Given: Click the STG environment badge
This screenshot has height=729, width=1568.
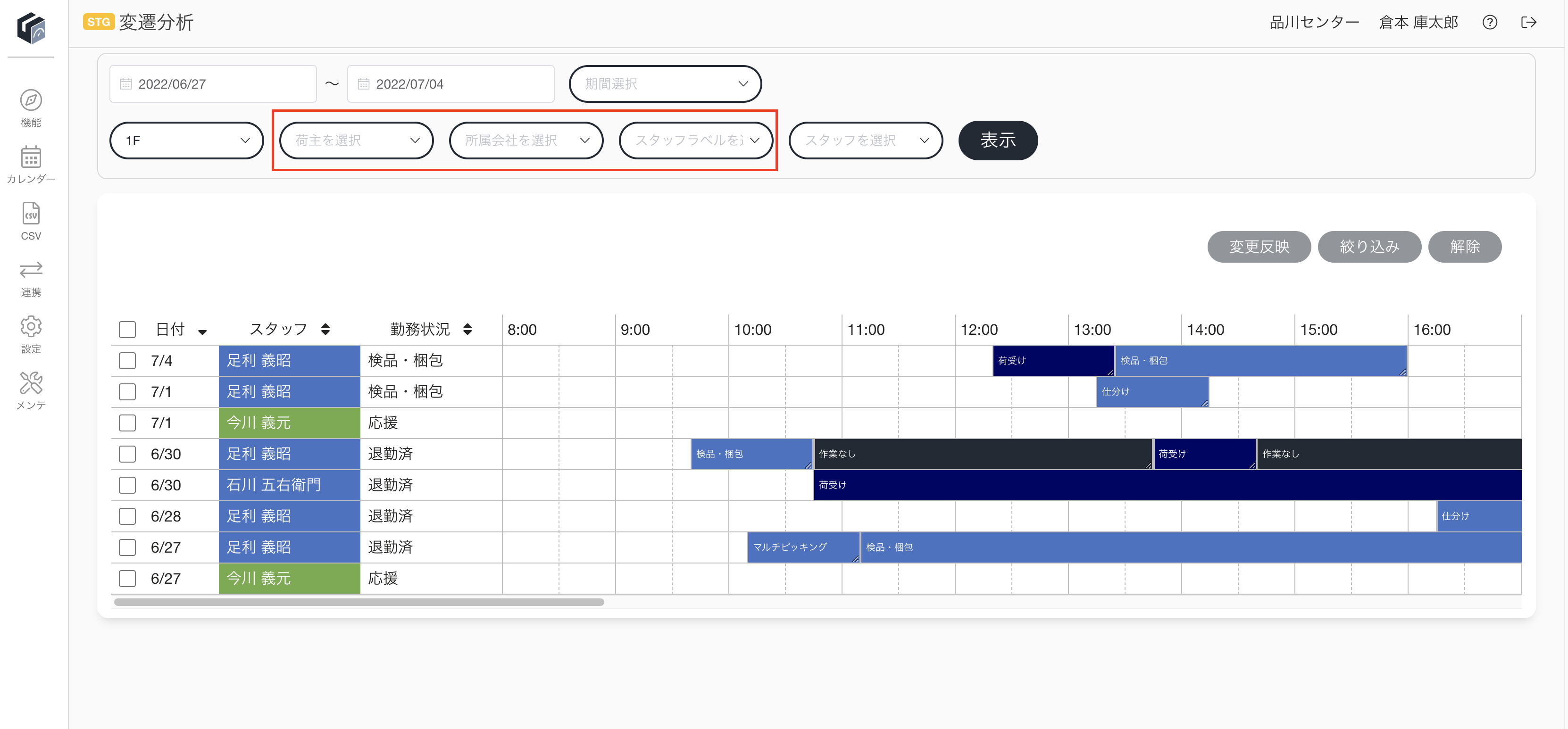Looking at the screenshot, I should 99,23.
